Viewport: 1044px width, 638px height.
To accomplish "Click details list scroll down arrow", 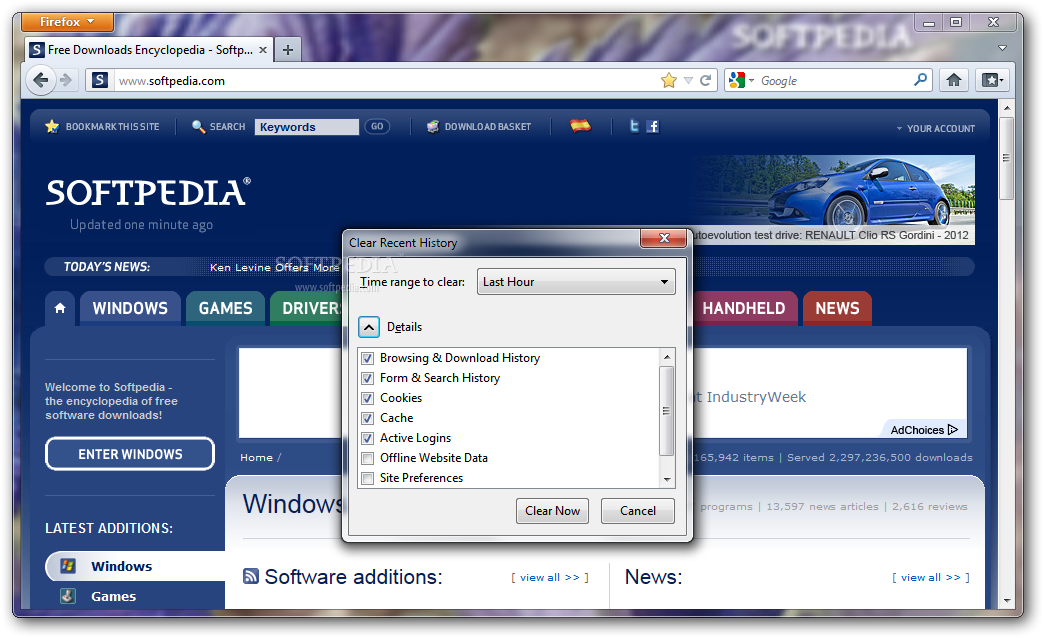I will click(666, 479).
